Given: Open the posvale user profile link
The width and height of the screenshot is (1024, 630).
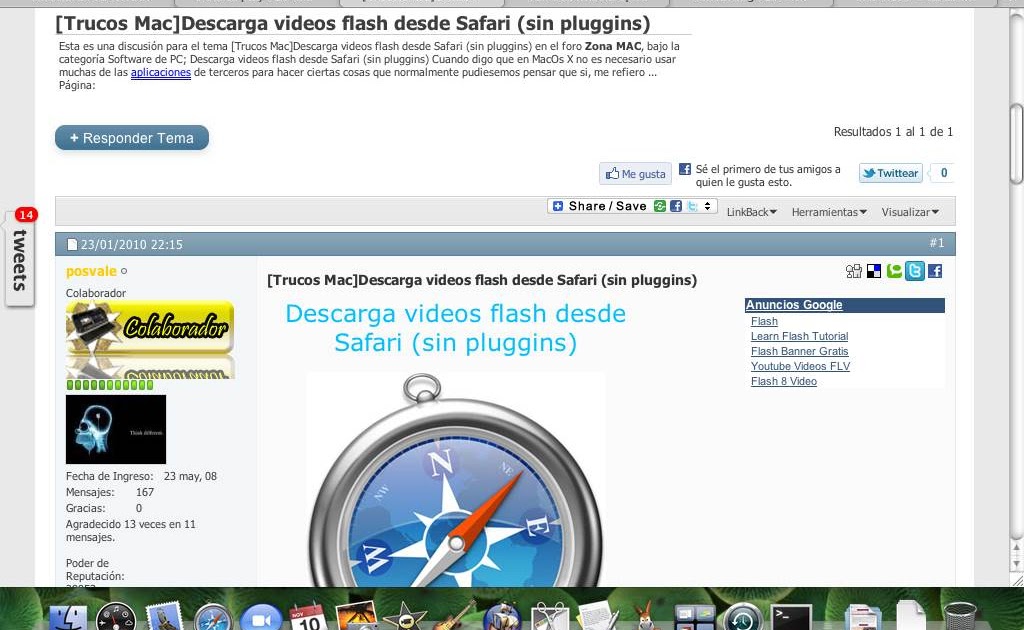Looking at the screenshot, I should [x=91, y=271].
